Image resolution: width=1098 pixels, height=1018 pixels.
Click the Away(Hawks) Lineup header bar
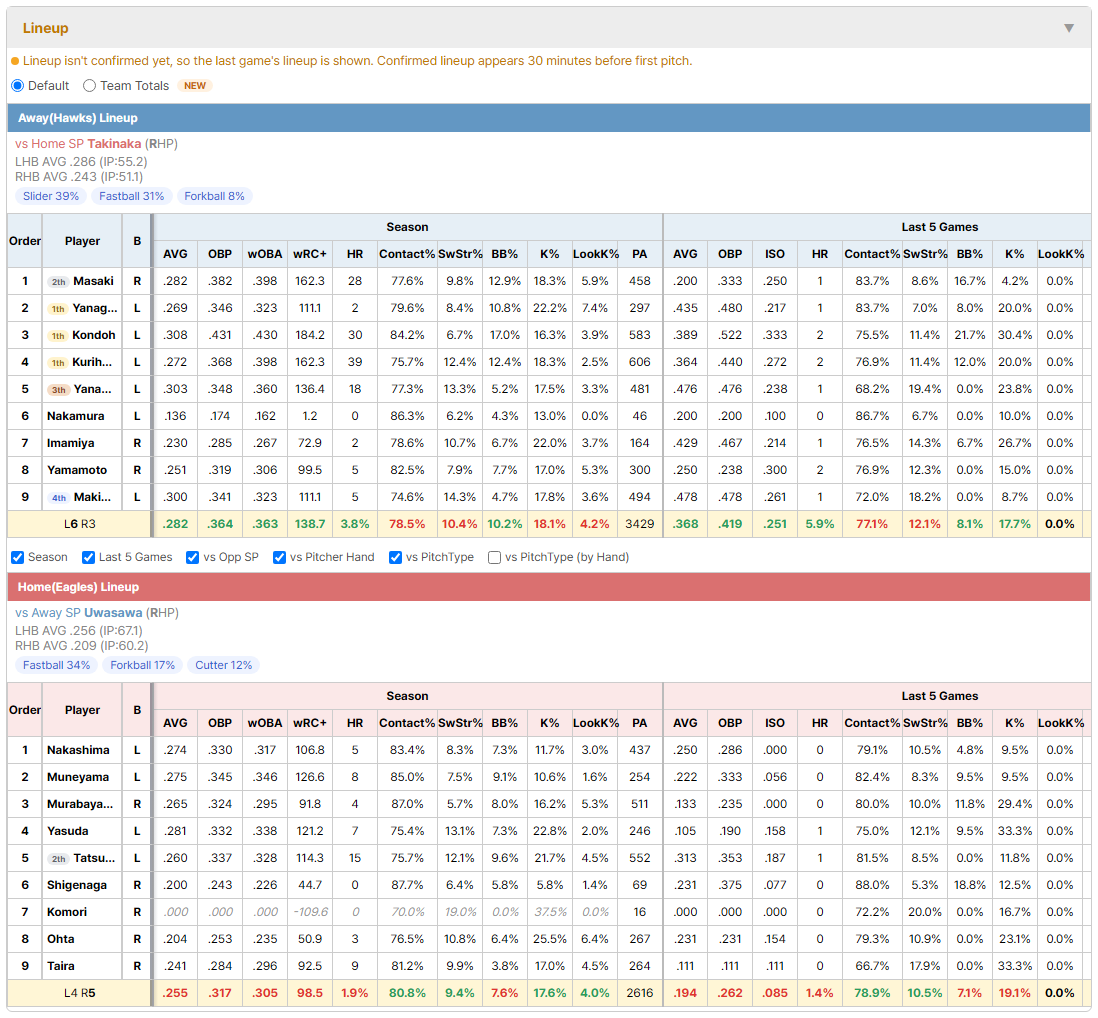pos(549,118)
